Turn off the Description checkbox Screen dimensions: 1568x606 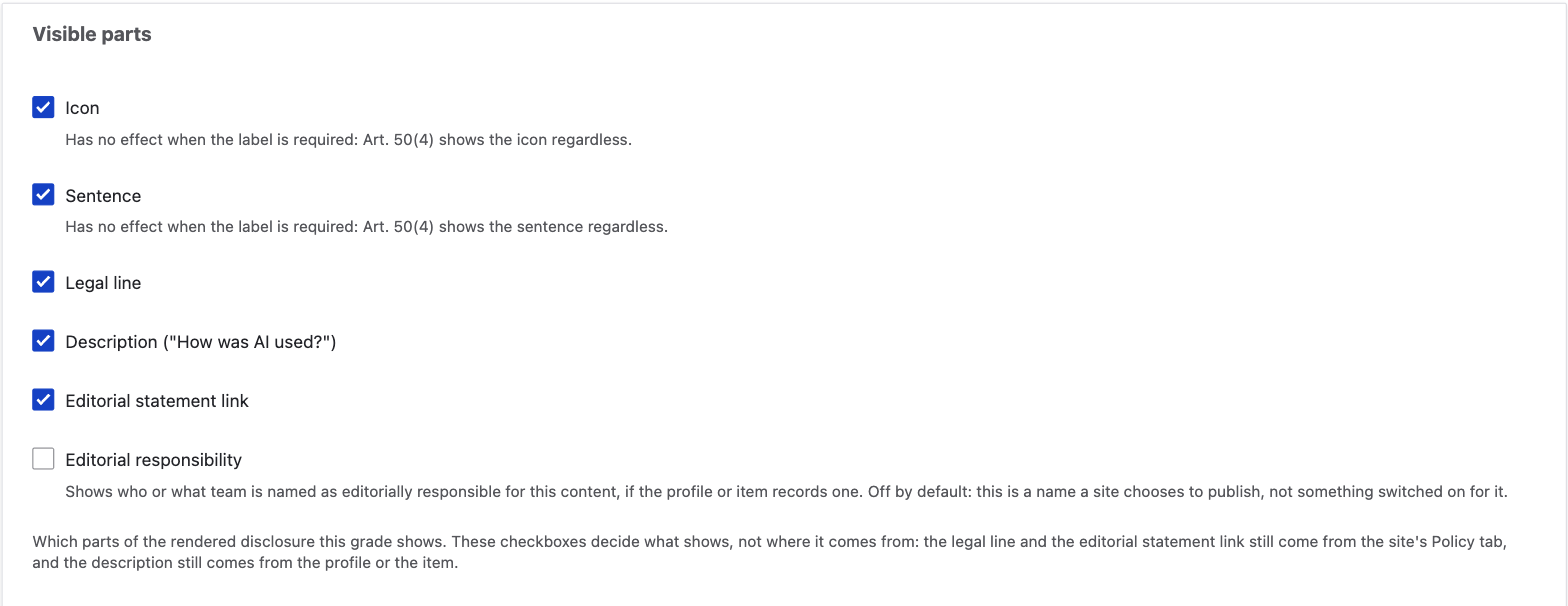43,341
